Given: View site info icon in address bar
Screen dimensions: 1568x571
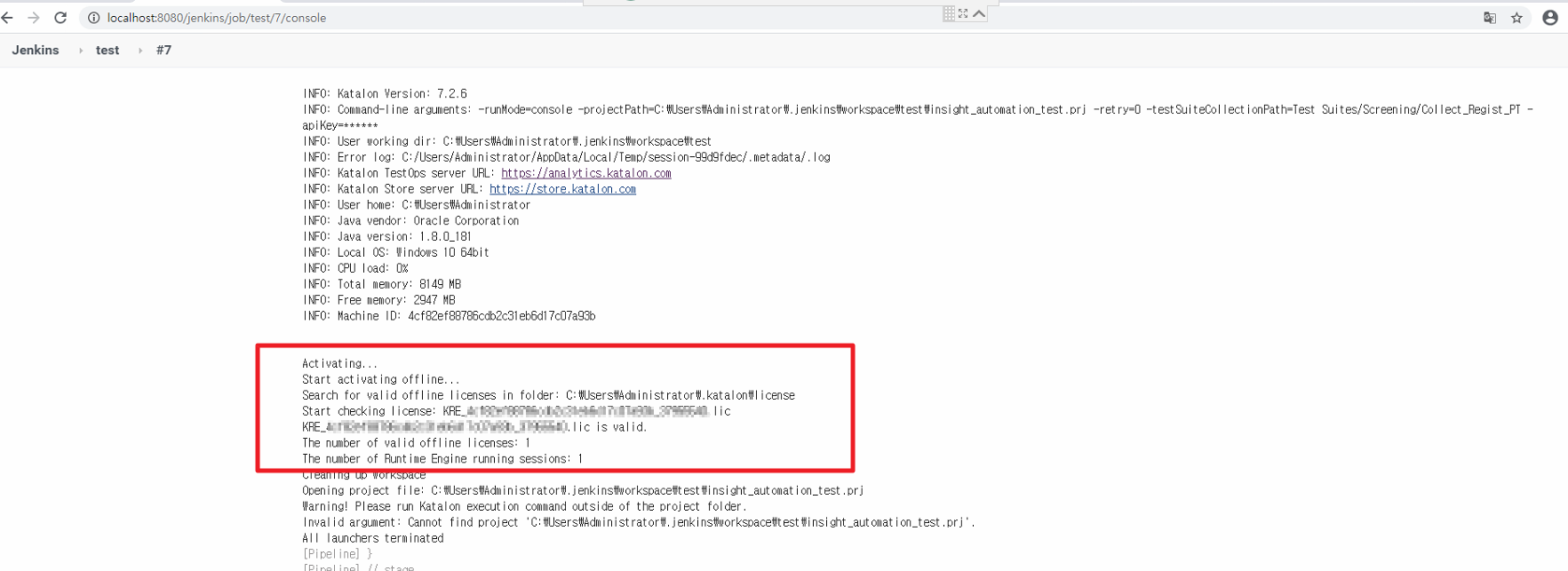Looking at the screenshot, I should pyautogui.click(x=93, y=18).
